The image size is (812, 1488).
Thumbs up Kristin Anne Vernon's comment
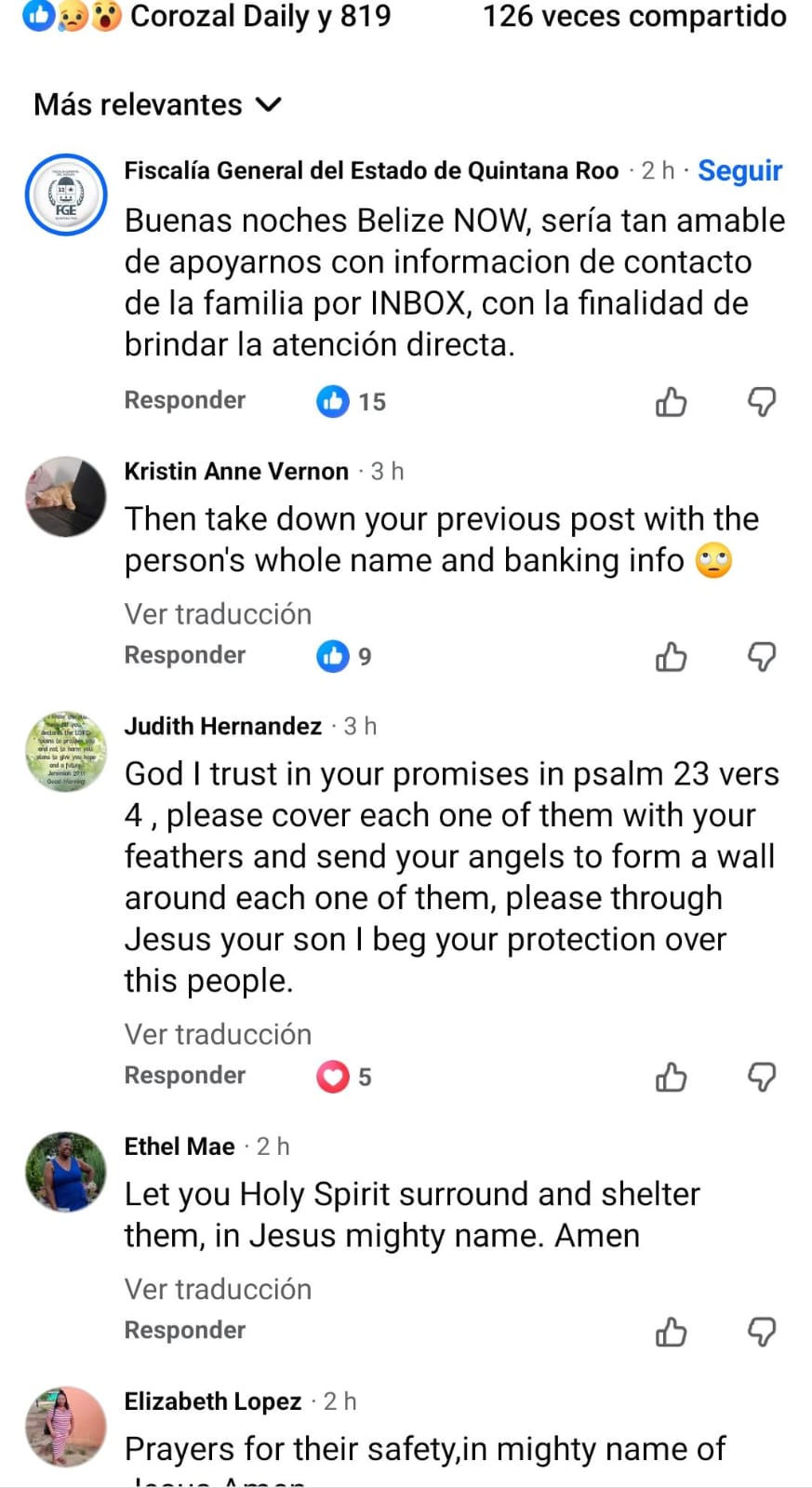point(671,657)
